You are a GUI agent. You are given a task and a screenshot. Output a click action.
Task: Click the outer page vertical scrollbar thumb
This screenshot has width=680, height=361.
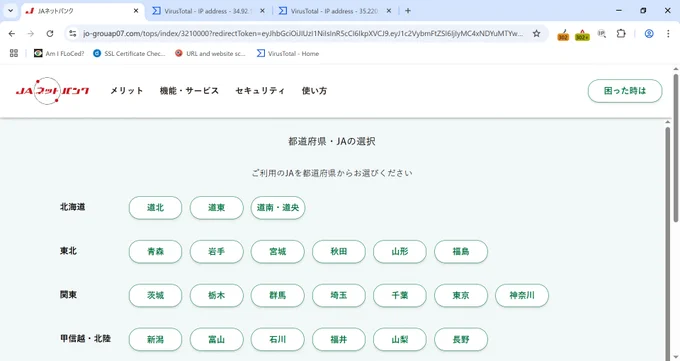(x=676, y=148)
